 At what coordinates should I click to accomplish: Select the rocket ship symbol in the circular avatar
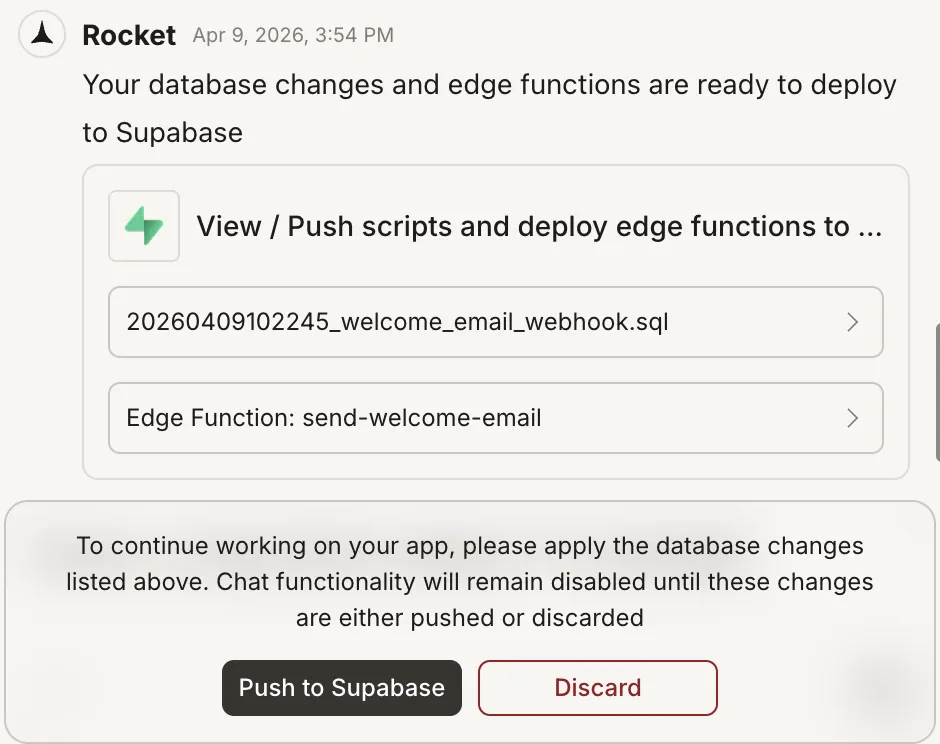coord(41,33)
